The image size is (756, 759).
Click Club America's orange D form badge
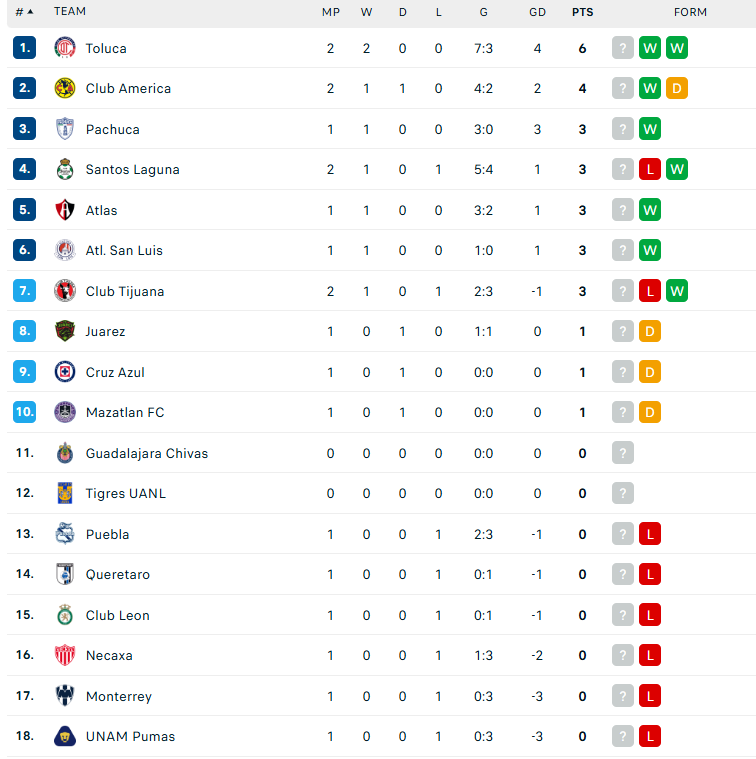click(677, 88)
